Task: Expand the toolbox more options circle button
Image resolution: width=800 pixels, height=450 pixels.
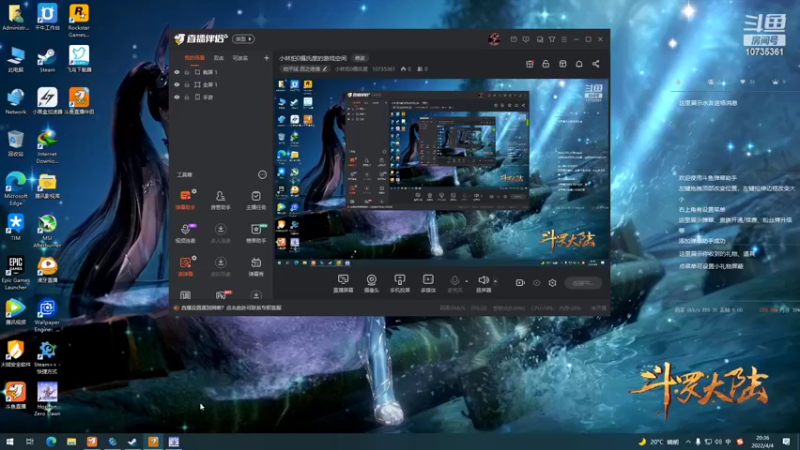Action: click(x=262, y=174)
